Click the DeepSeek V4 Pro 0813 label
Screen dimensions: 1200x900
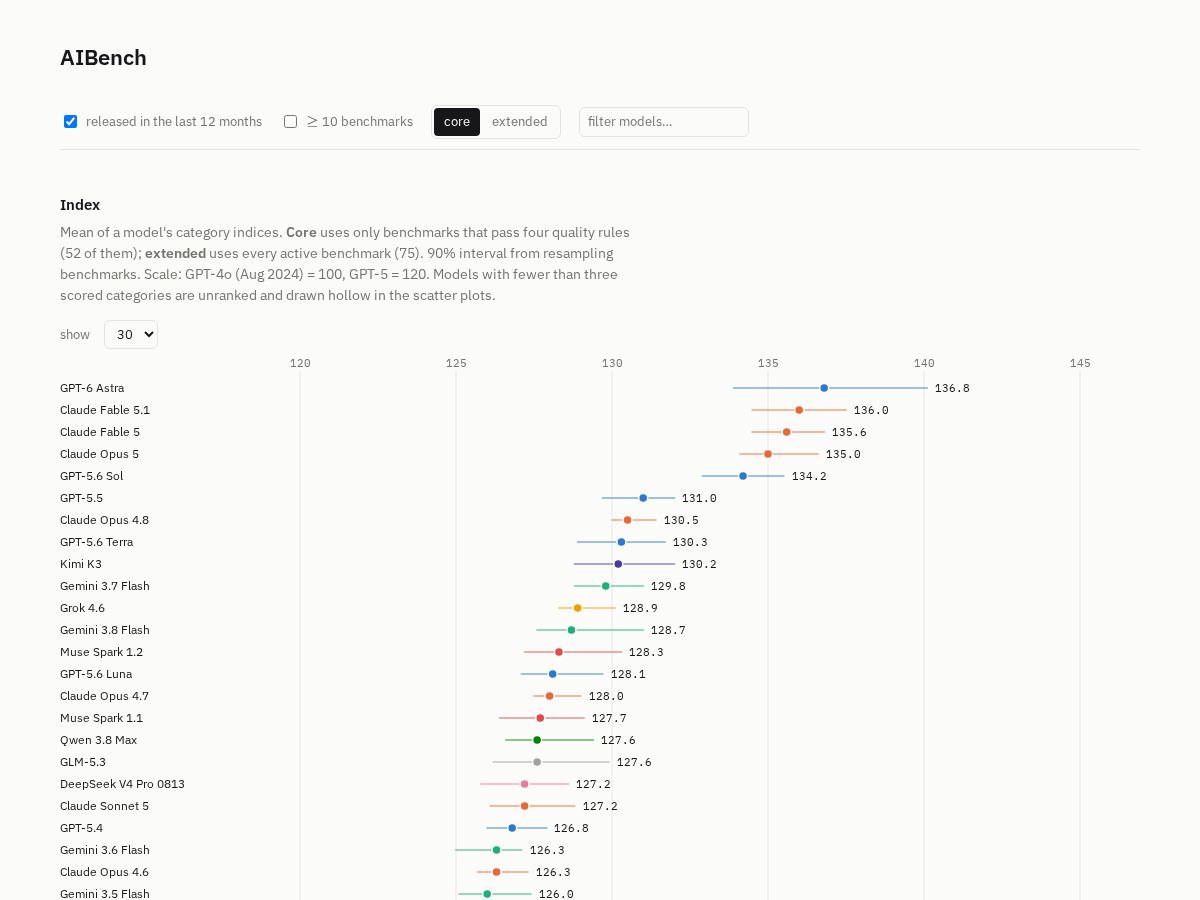pyautogui.click(x=123, y=784)
